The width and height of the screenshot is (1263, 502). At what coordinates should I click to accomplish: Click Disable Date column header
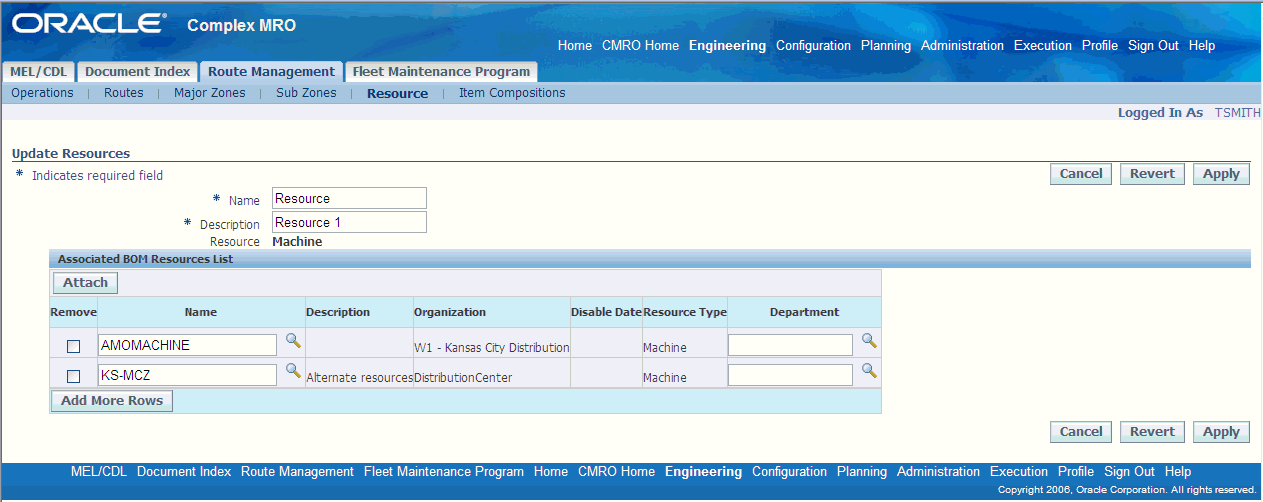click(606, 312)
